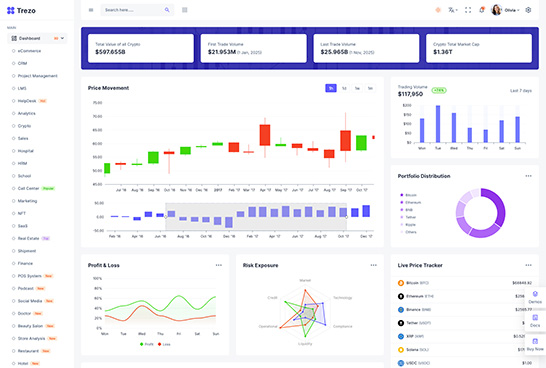This screenshot has width=546, height=368.
Task: Click the Binance coin icon in tracker
Action: coord(401,310)
